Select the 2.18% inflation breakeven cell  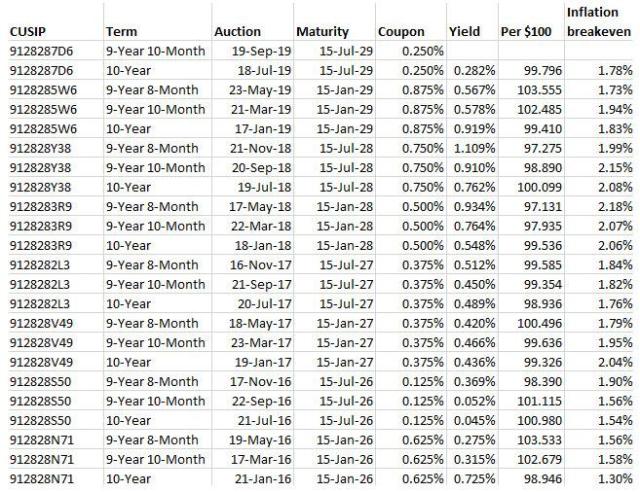click(615, 205)
